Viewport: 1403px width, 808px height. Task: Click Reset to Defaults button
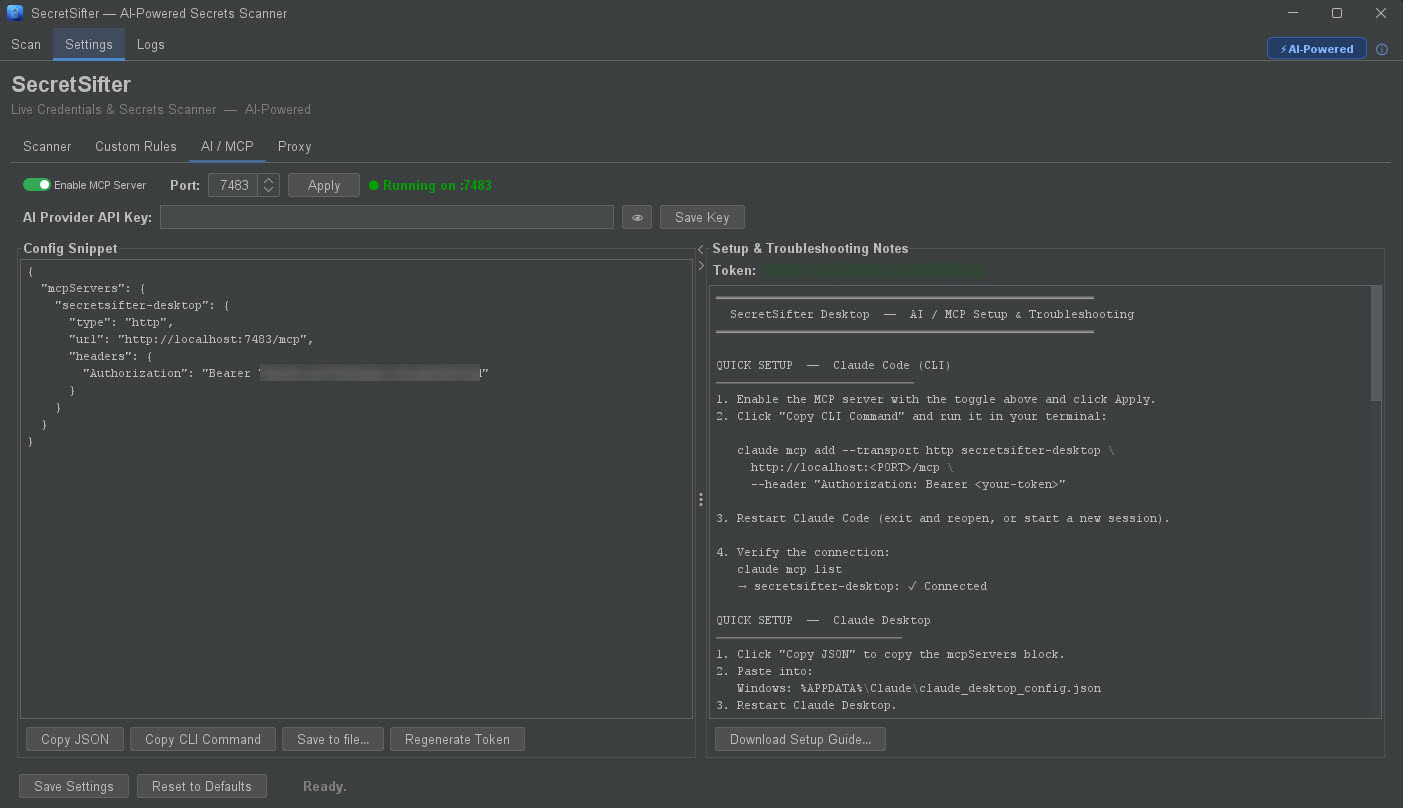[x=202, y=786]
